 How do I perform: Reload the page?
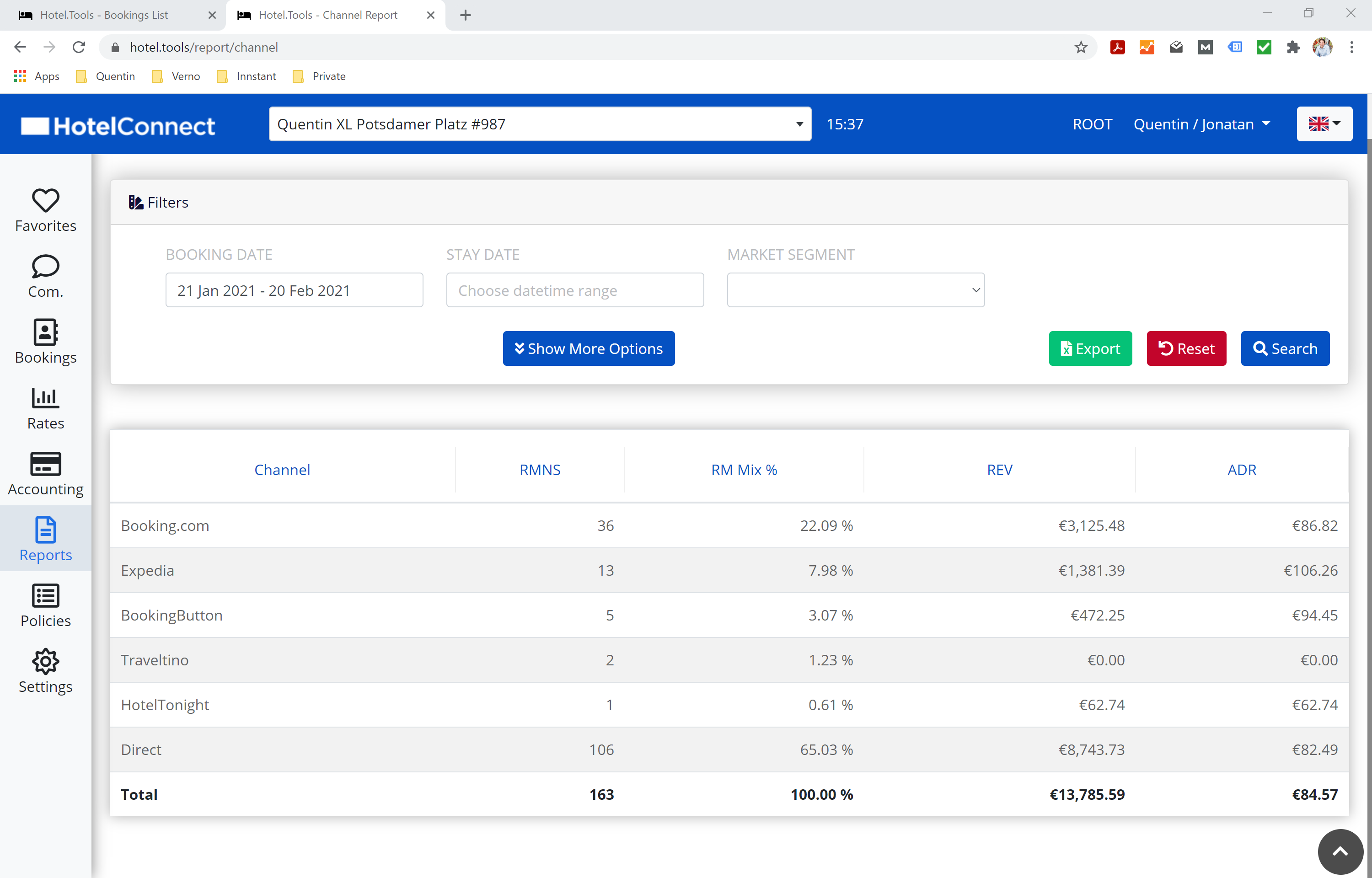(x=79, y=47)
